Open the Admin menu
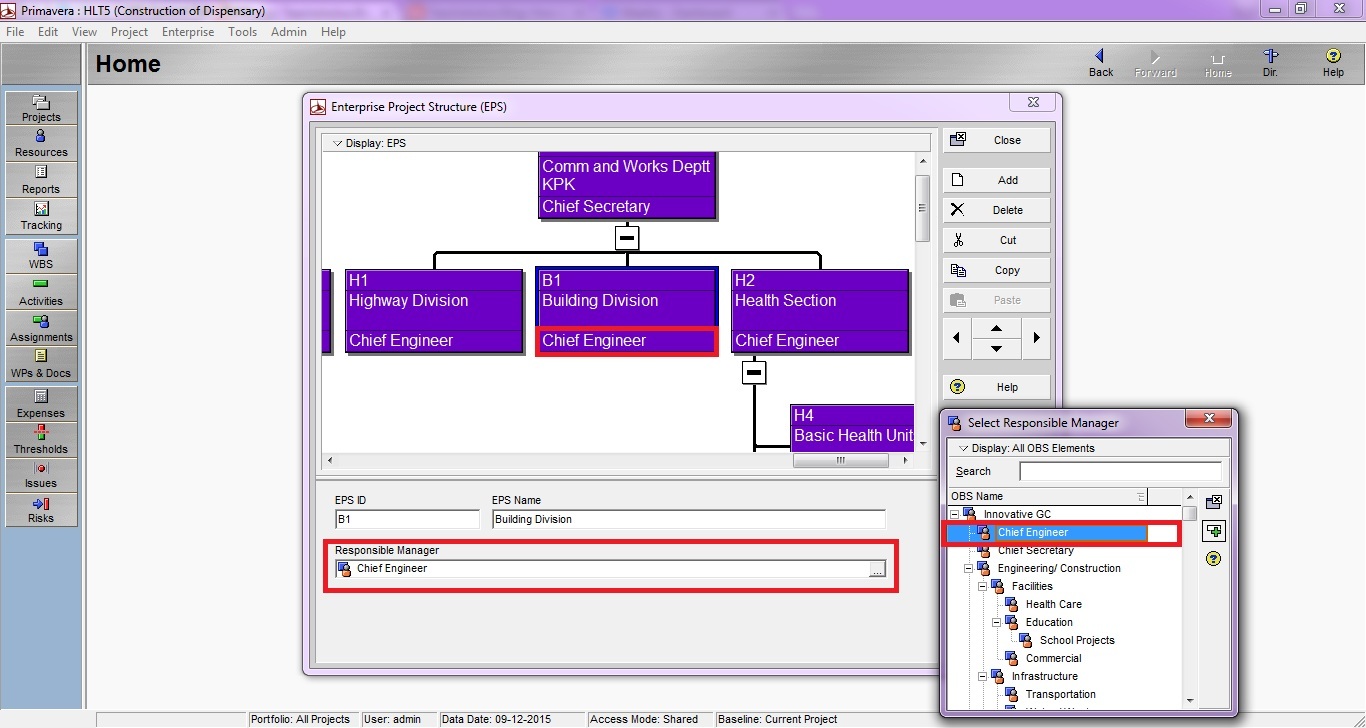The image size is (1366, 728). pos(288,31)
